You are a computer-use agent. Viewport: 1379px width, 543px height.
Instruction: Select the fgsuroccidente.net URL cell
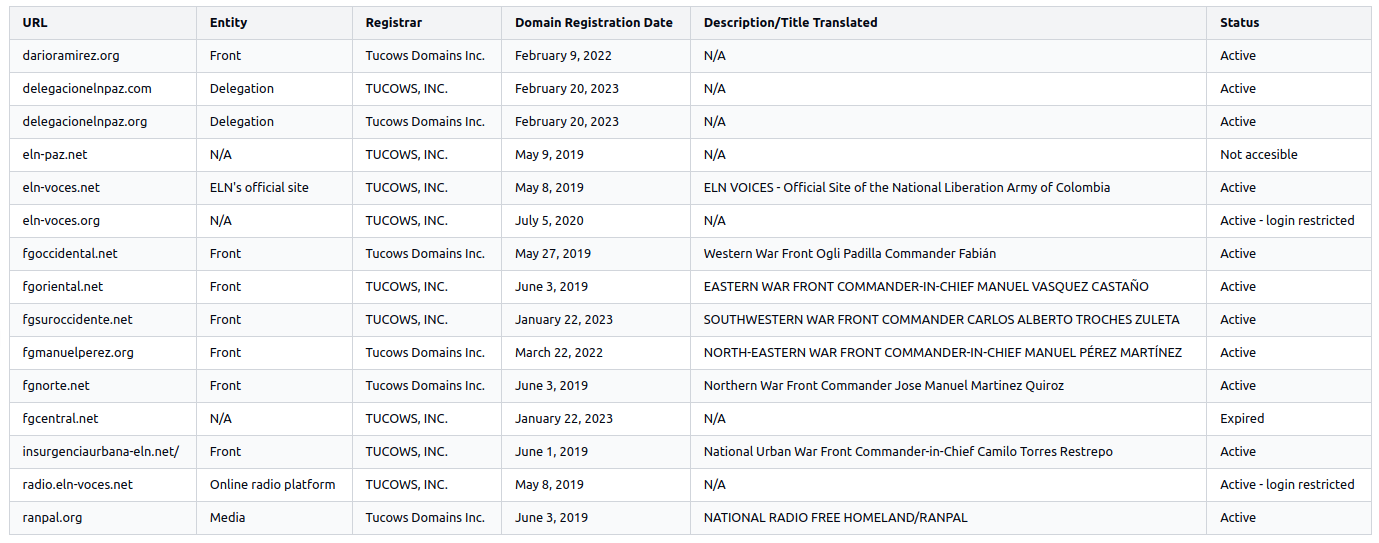point(103,320)
